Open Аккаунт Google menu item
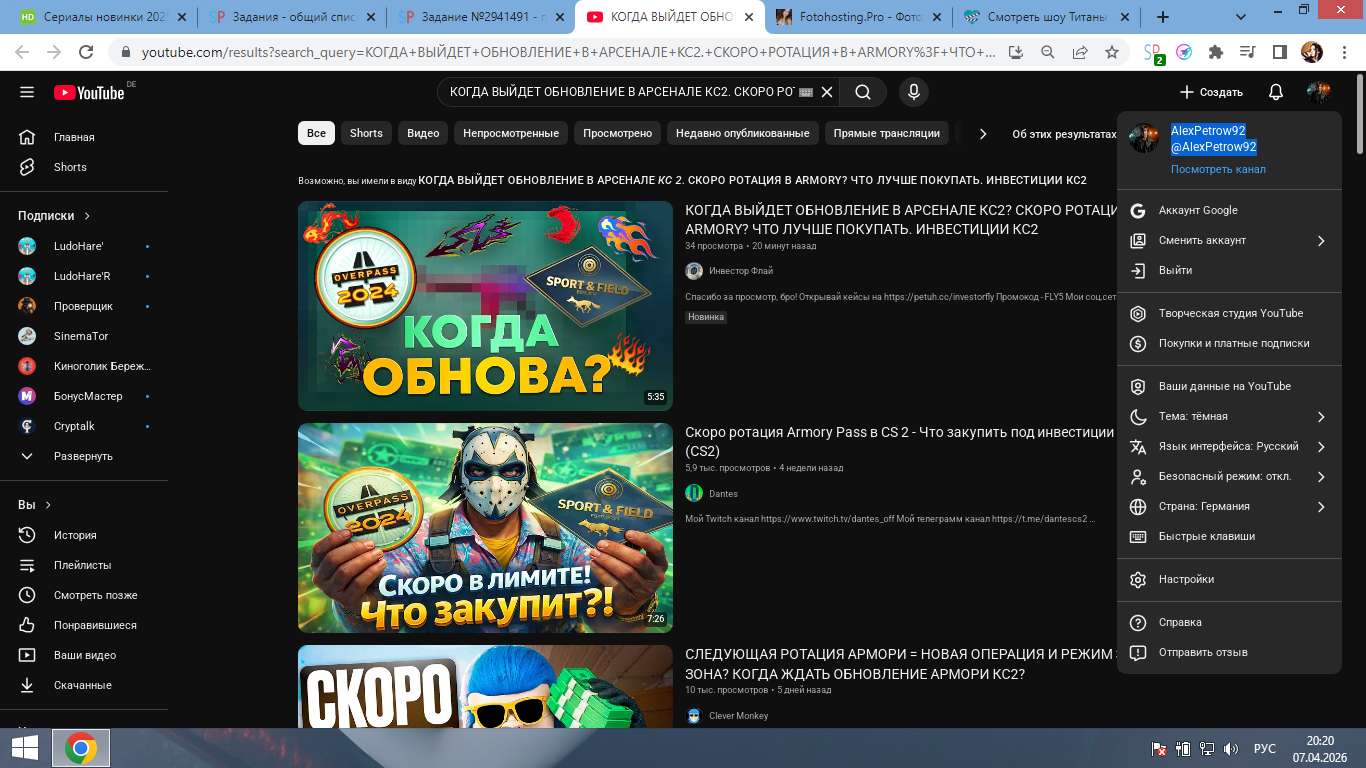Viewport: 1366px width, 768px height. pos(1229,210)
